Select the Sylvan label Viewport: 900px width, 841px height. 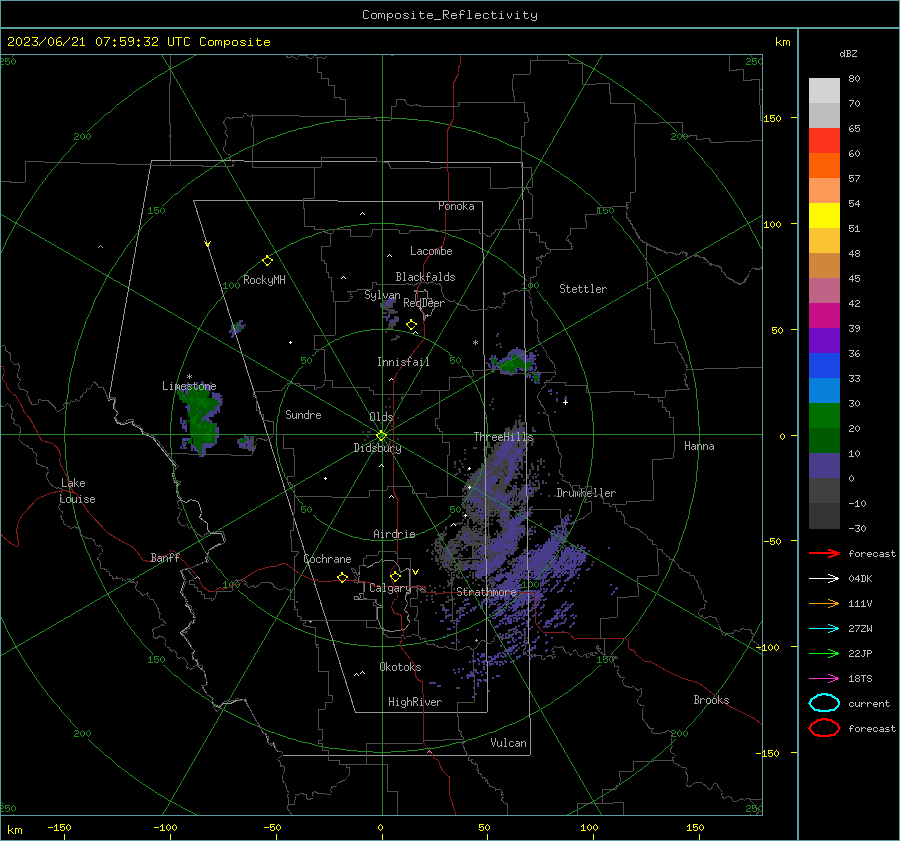[382, 295]
